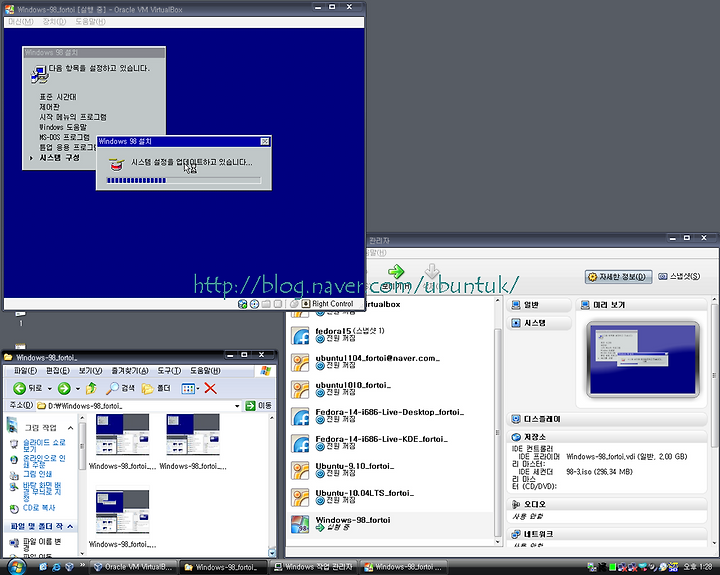
Task: Launch Internet Explorer from quick launch
Action: (x=56, y=567)
